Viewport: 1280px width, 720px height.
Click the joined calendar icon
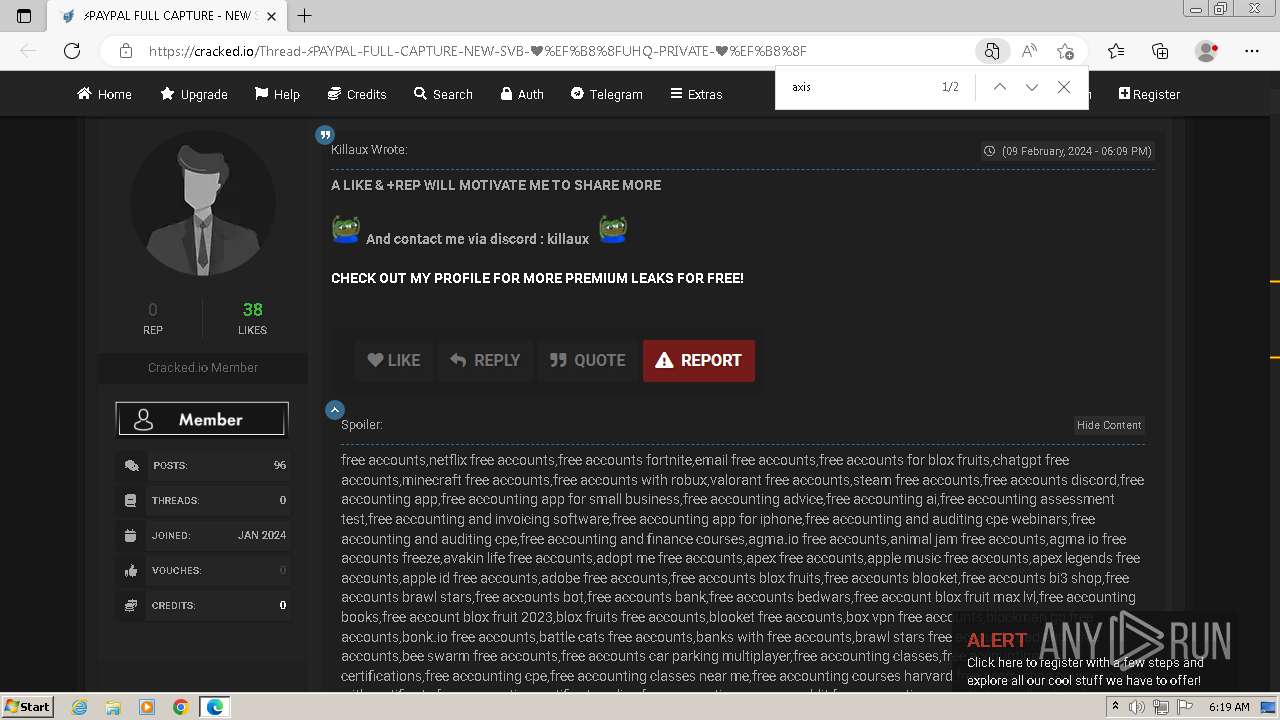pyautogui.click(x=131, y=535)
